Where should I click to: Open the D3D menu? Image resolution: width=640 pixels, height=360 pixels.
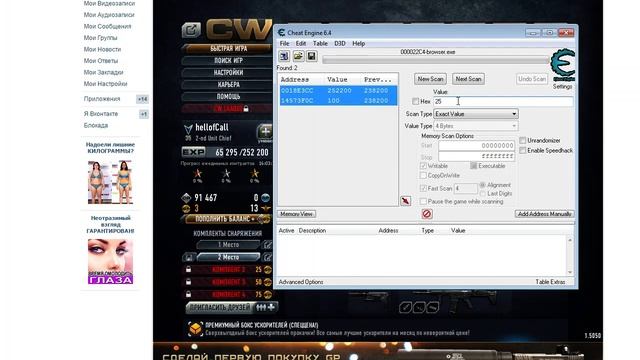coord(340,43)
